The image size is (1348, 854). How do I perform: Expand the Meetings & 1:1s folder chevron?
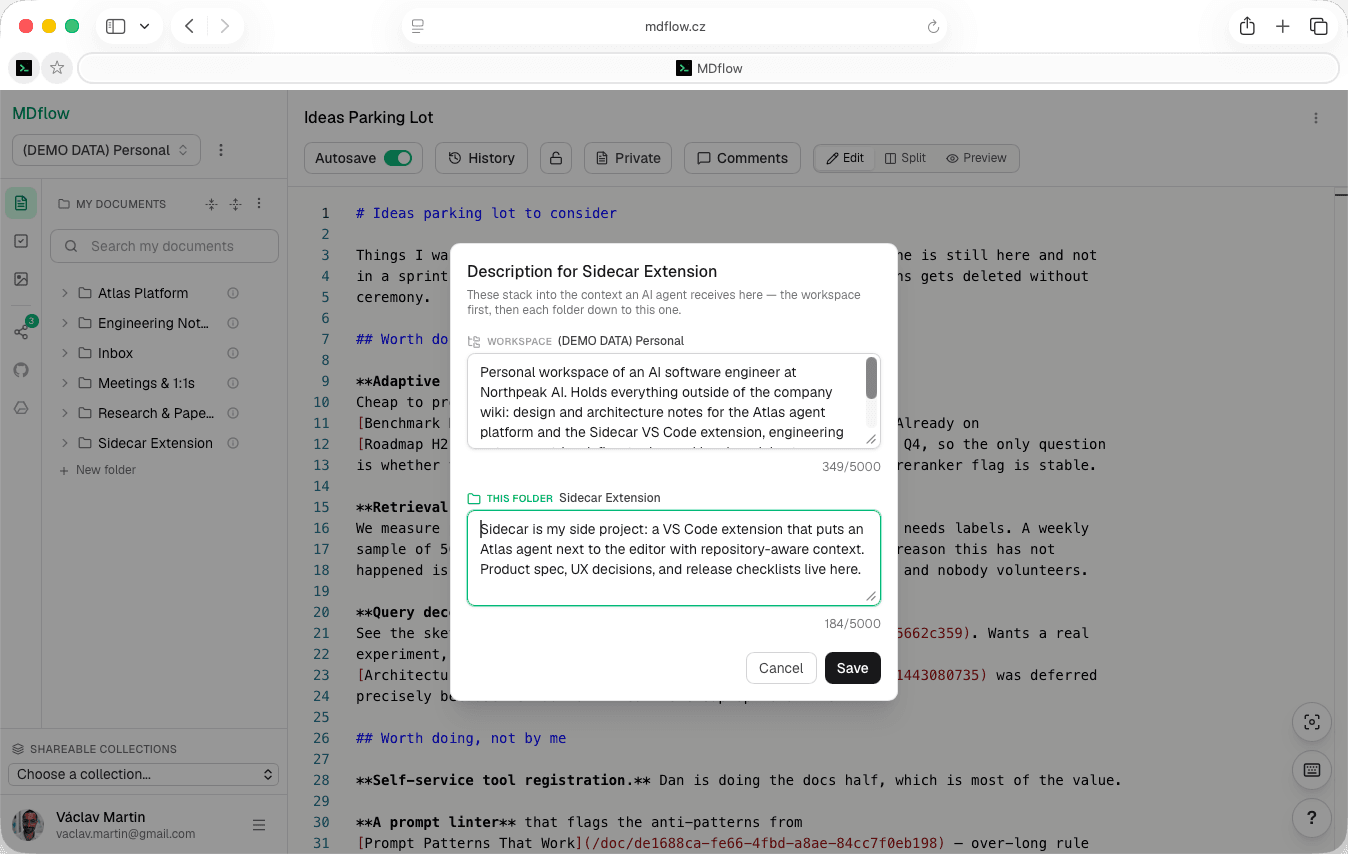[x=65, y=383]
